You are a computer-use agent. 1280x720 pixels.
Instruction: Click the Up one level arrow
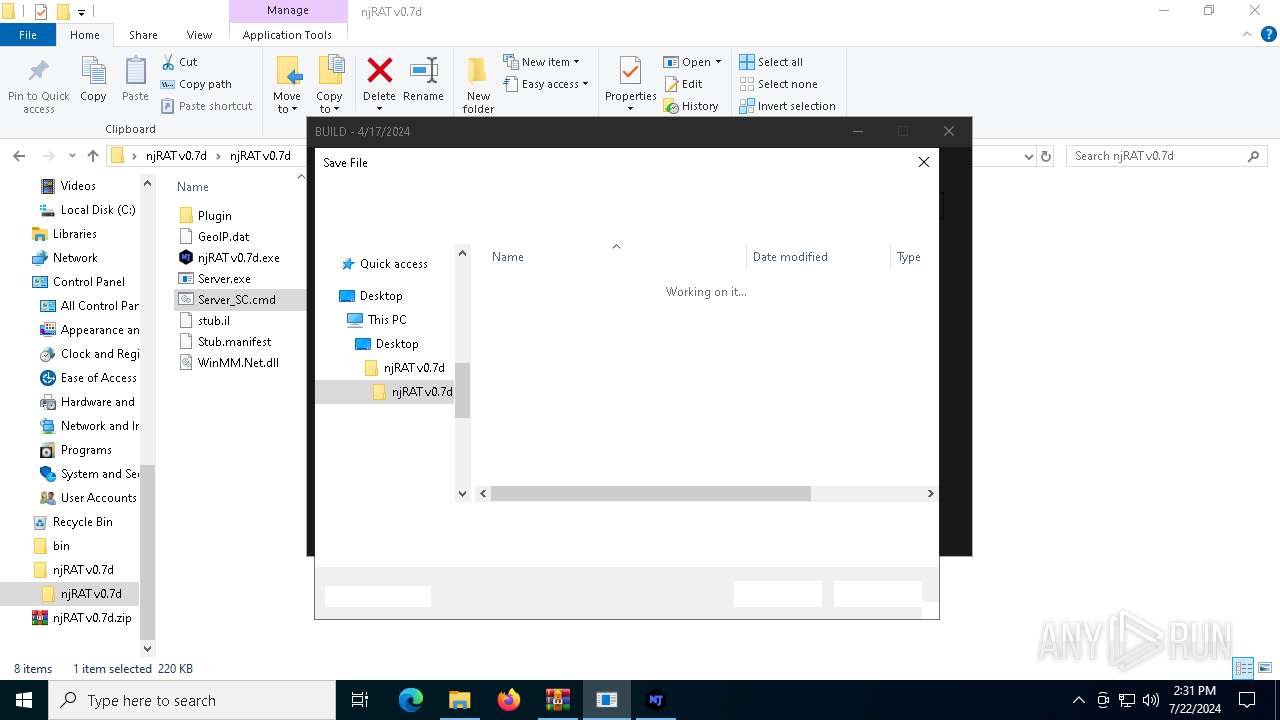pyautogui.click(x=93, y=156)
